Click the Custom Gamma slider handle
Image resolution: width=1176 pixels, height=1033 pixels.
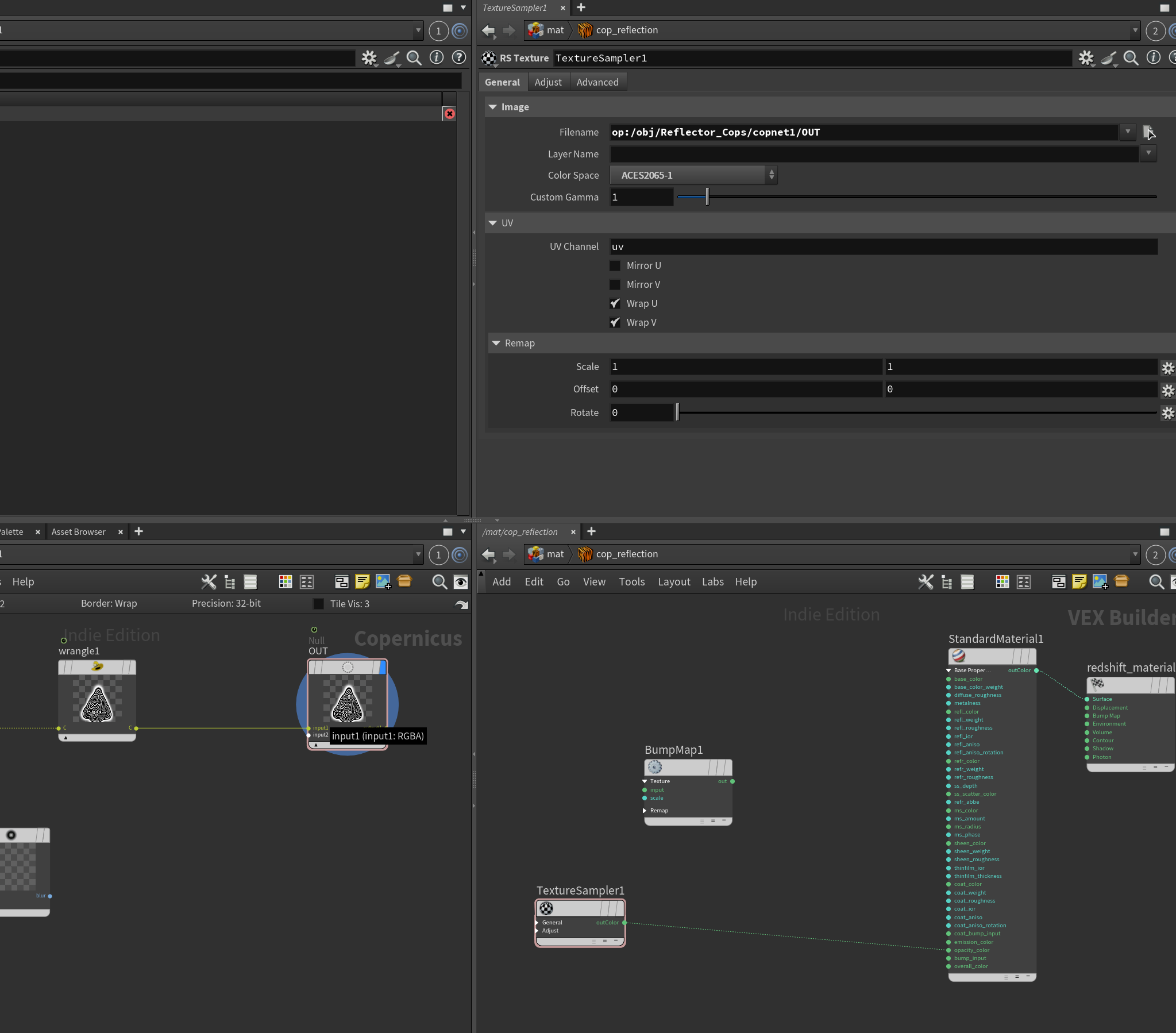tap(707, 197)
